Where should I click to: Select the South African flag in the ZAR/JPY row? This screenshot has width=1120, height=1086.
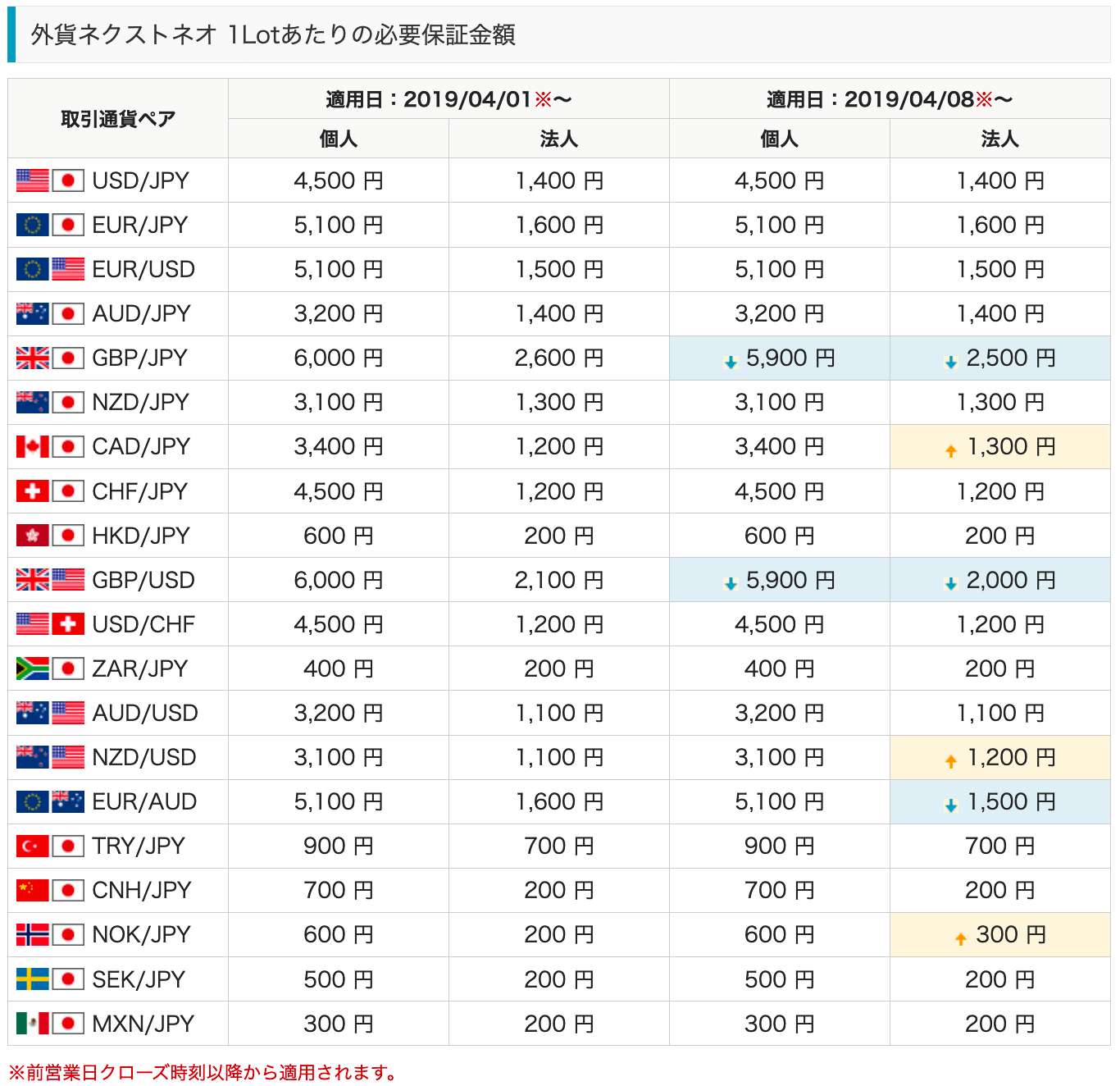coord(33,668)
